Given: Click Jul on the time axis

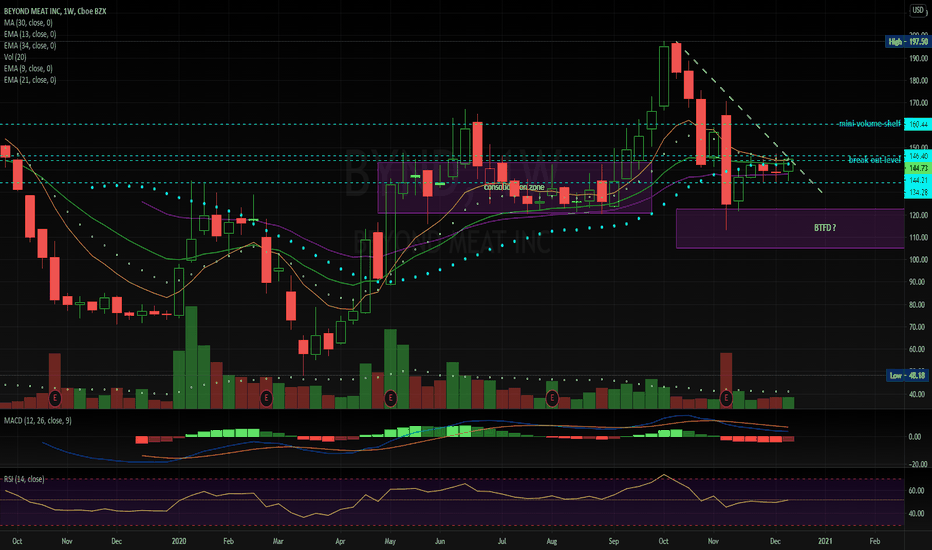Looking at the screenshot, I should 502,541.
